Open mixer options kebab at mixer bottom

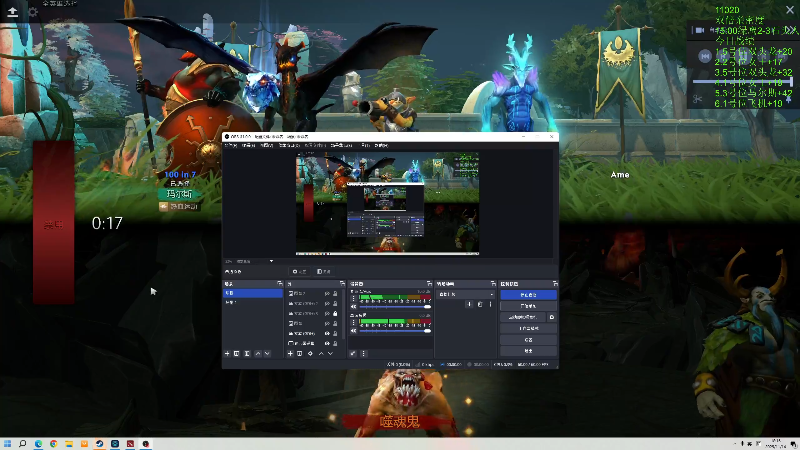363,354
